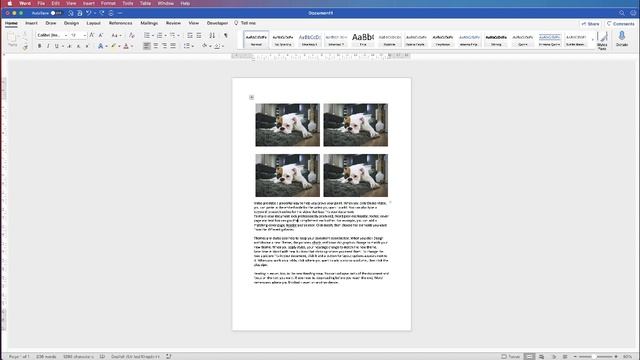This screenshot has height=360, width=640.
Task: Center the text alignment
Action: [156, 46]
